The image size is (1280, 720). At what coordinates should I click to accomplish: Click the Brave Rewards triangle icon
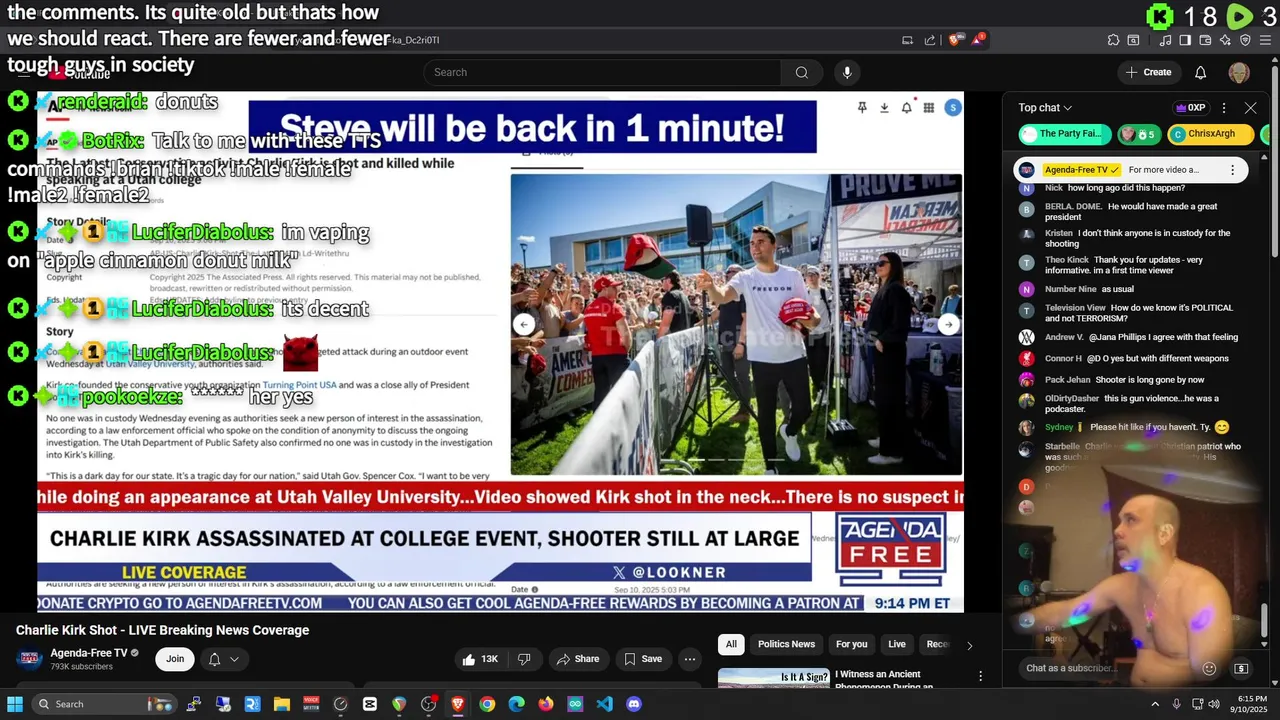[978, 40]
